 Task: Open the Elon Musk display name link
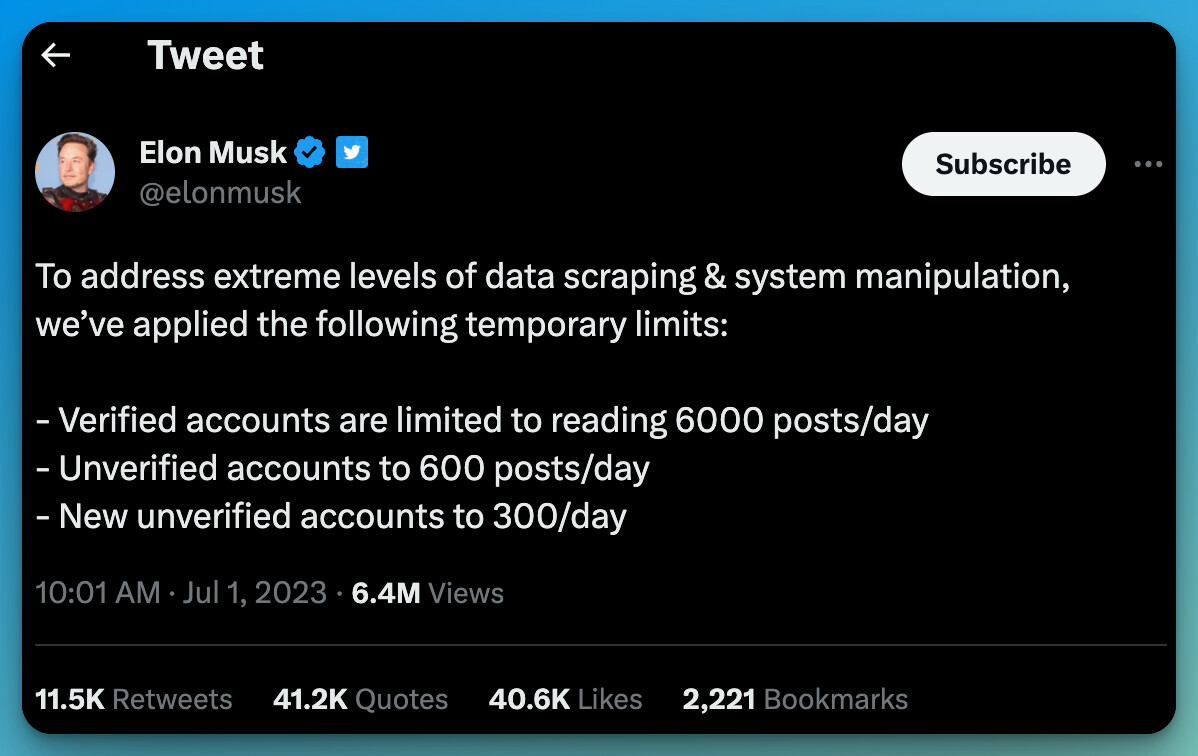213,152
